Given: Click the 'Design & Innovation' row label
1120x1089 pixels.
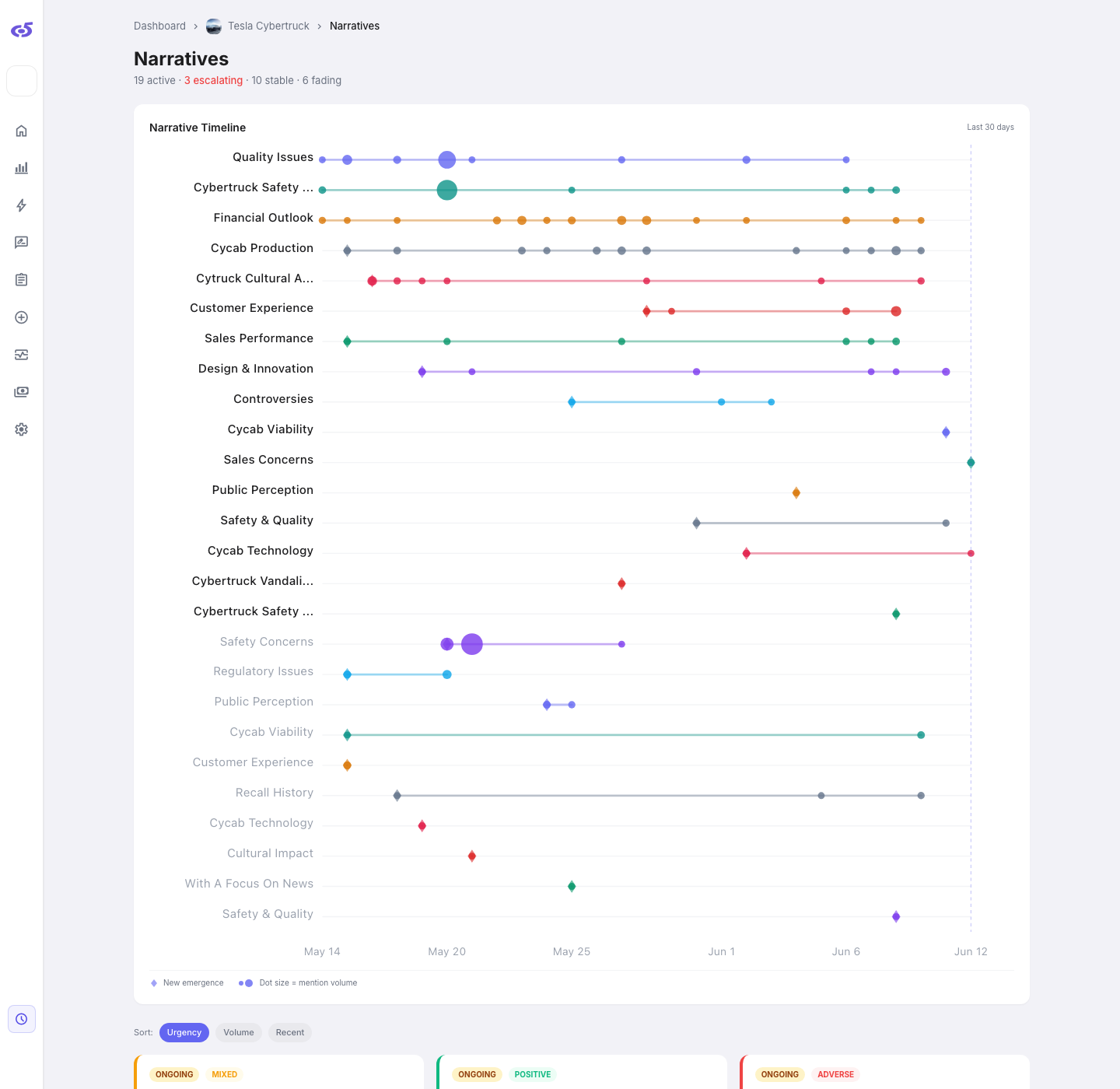Looking at the screenshot, I should (256, 369).
